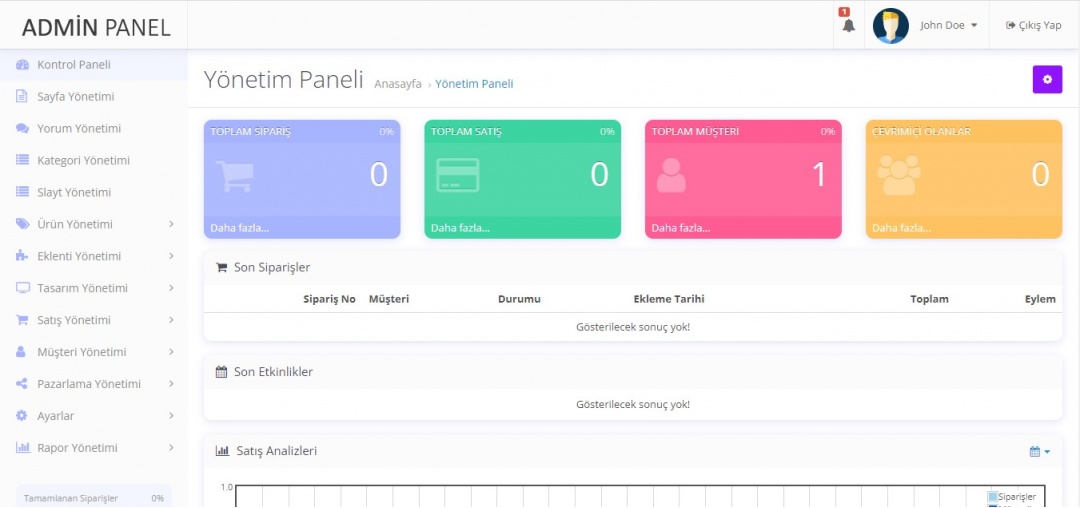
Task: Select Kategori Yönetimi from sidebar
Action: 83,160
